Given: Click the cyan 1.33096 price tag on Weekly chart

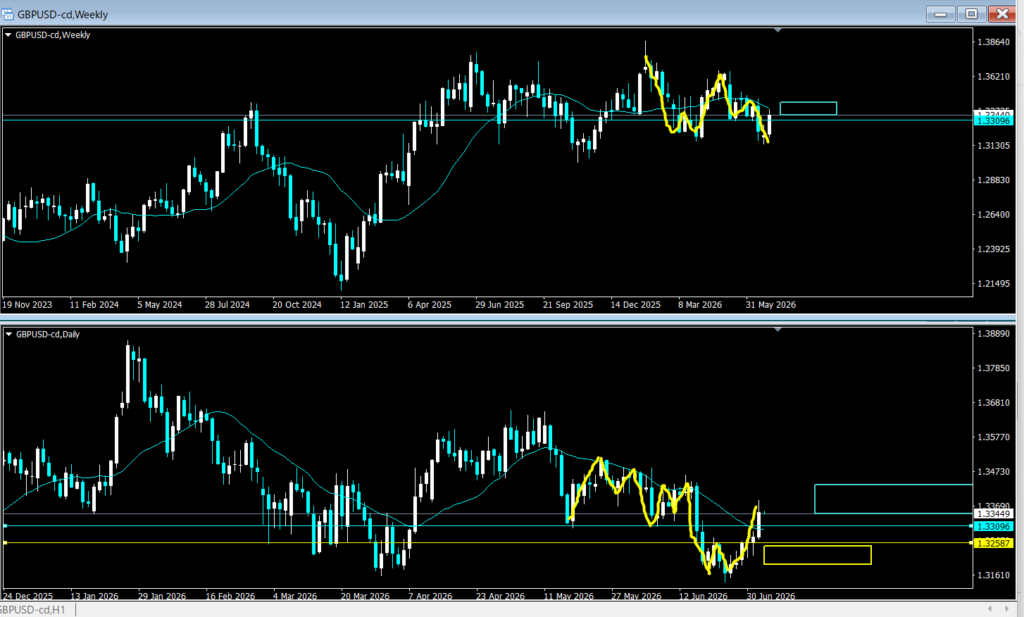Looking at the screenshot, I should pos(993,121).
